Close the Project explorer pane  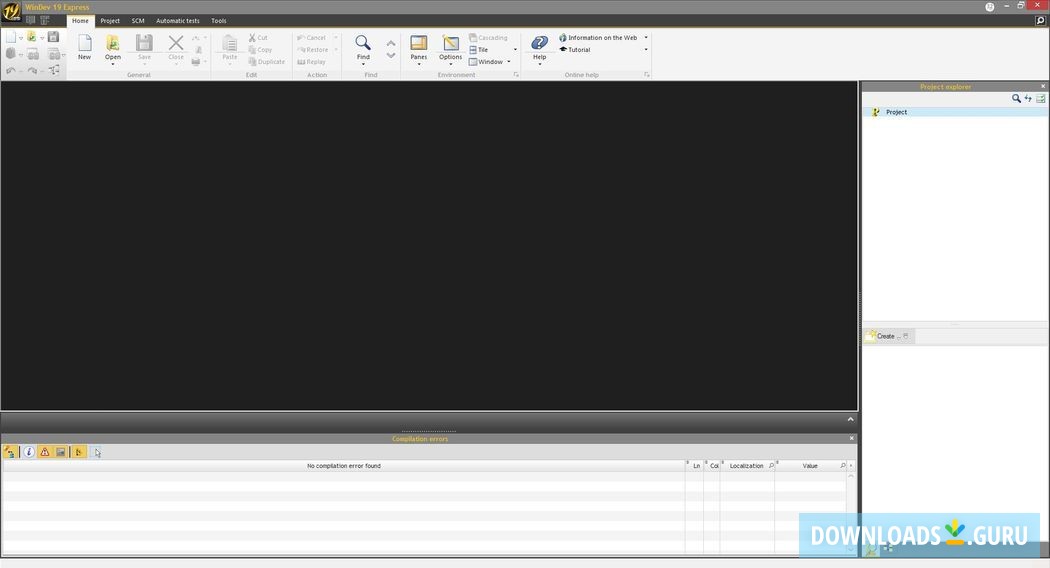tap(1043, 86)
